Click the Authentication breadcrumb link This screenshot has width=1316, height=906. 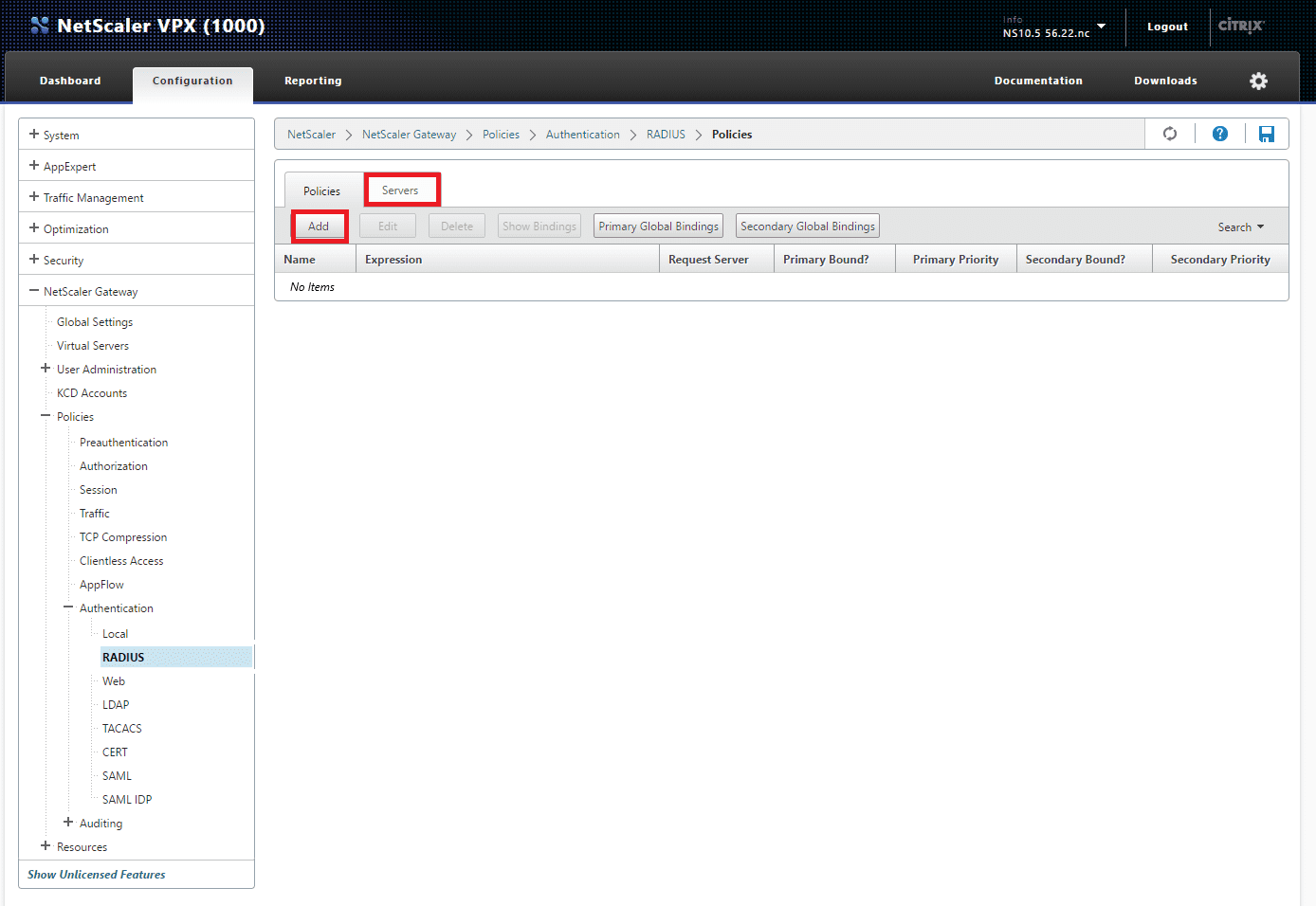point(582,134)
